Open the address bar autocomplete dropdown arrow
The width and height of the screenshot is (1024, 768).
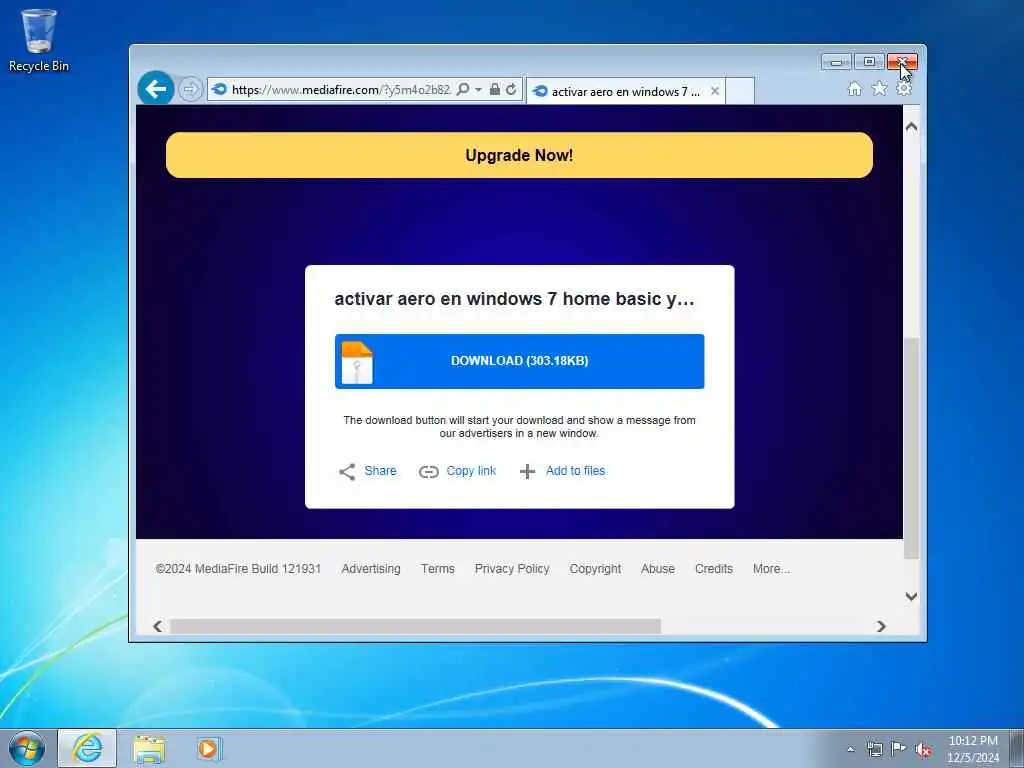(x=478, y=89)
